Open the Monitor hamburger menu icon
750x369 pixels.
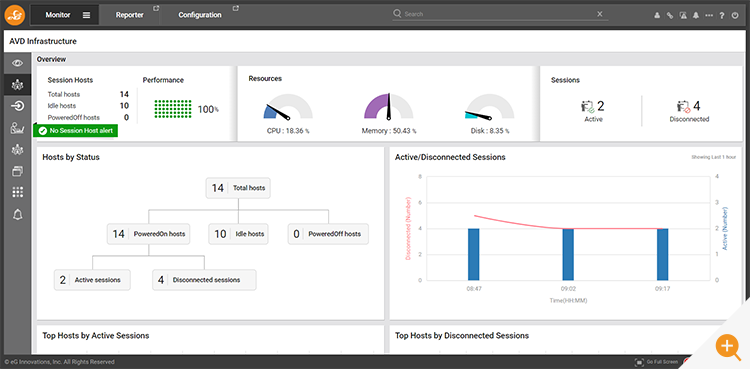click(x=87, y=15)
